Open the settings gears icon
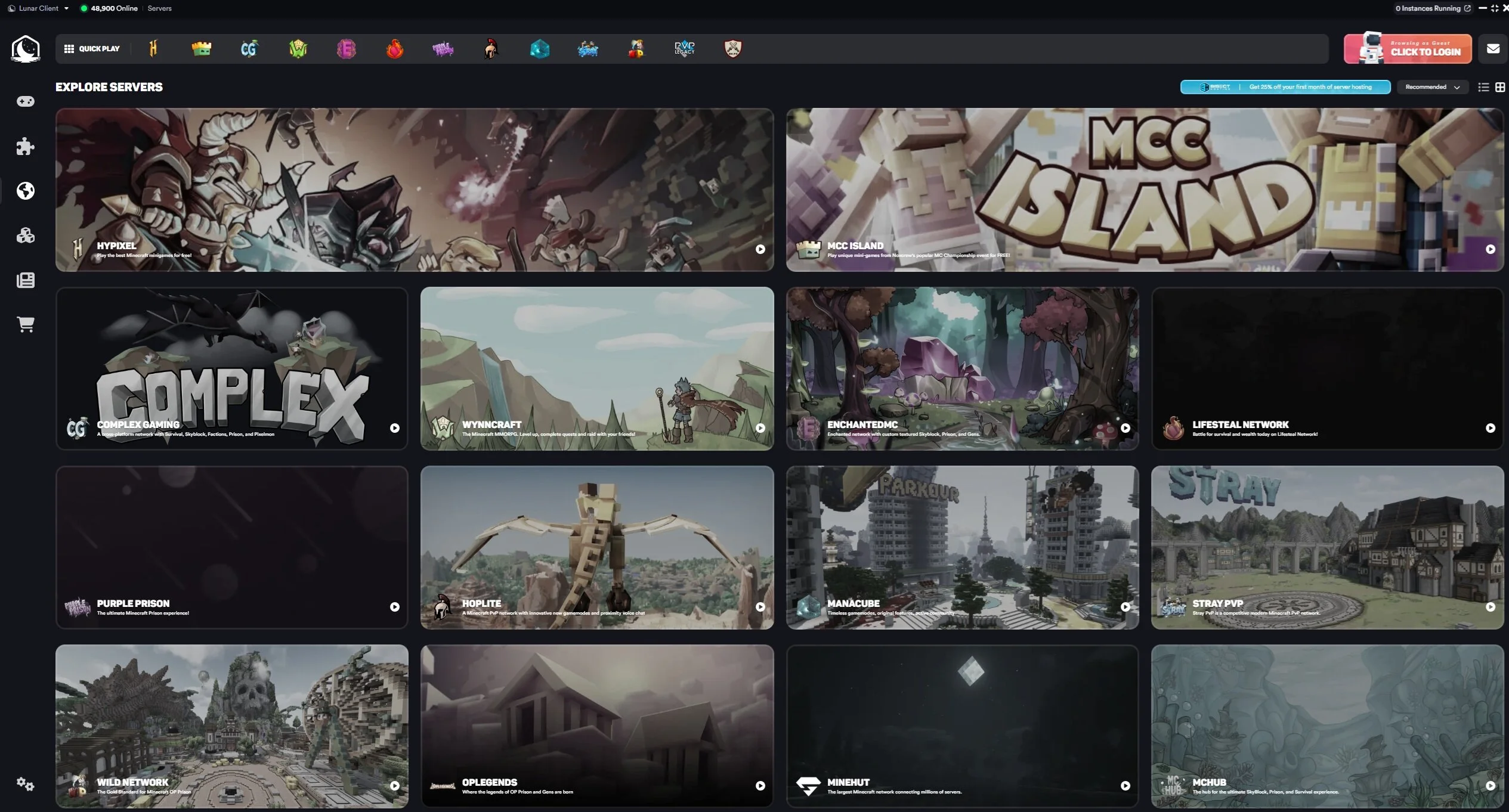 pyautogui.click(x=25, y=784)
